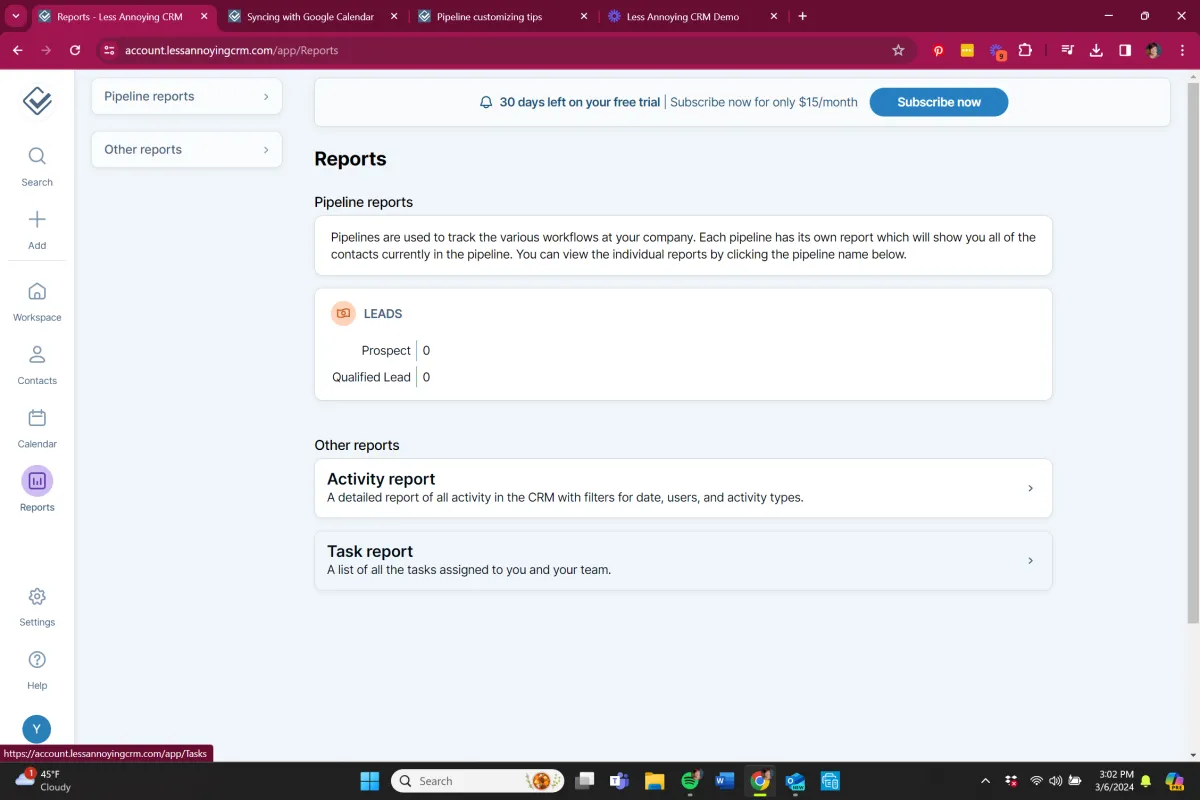
Task: Expand Pipeline reports in left panel
Action: (187, 96)
